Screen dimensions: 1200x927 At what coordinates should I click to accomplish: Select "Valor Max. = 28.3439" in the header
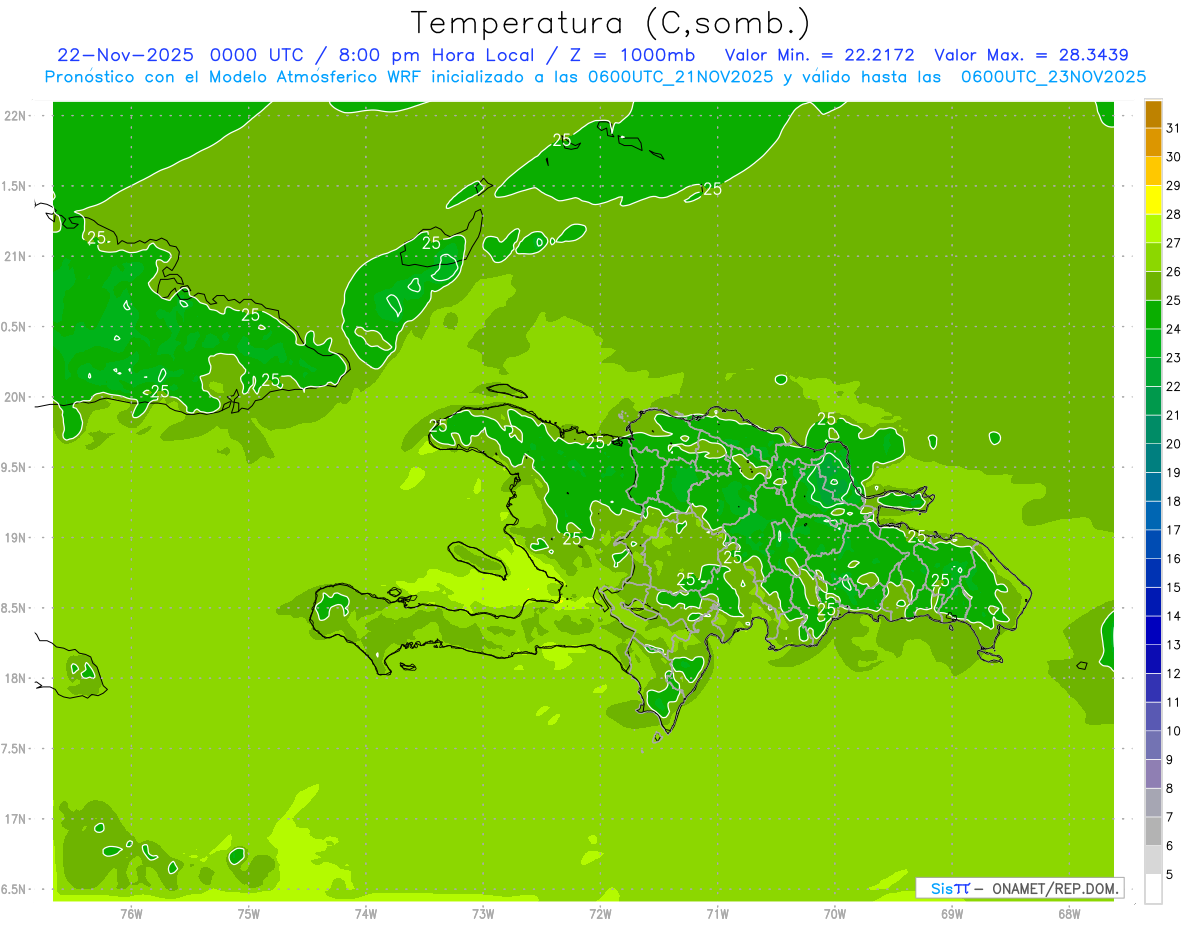(1032, 55)
